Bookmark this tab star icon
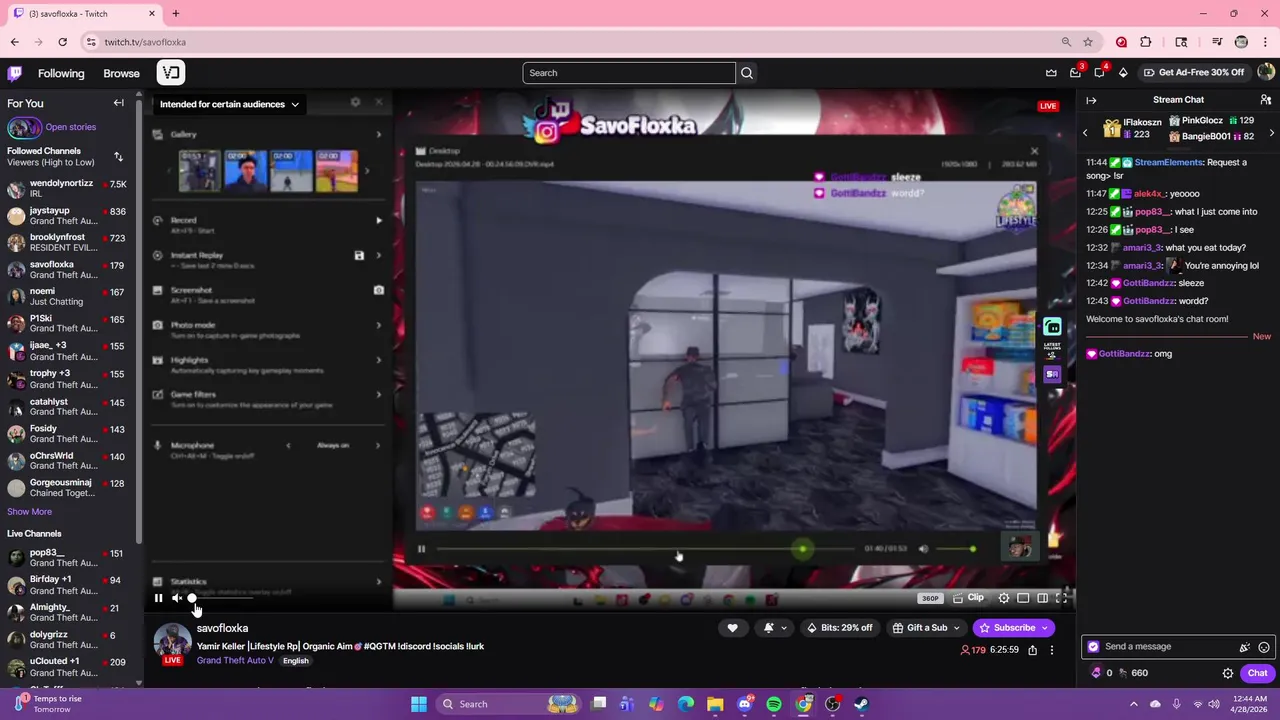This screenshot has height=720, width=1280. click(1088, 42)
